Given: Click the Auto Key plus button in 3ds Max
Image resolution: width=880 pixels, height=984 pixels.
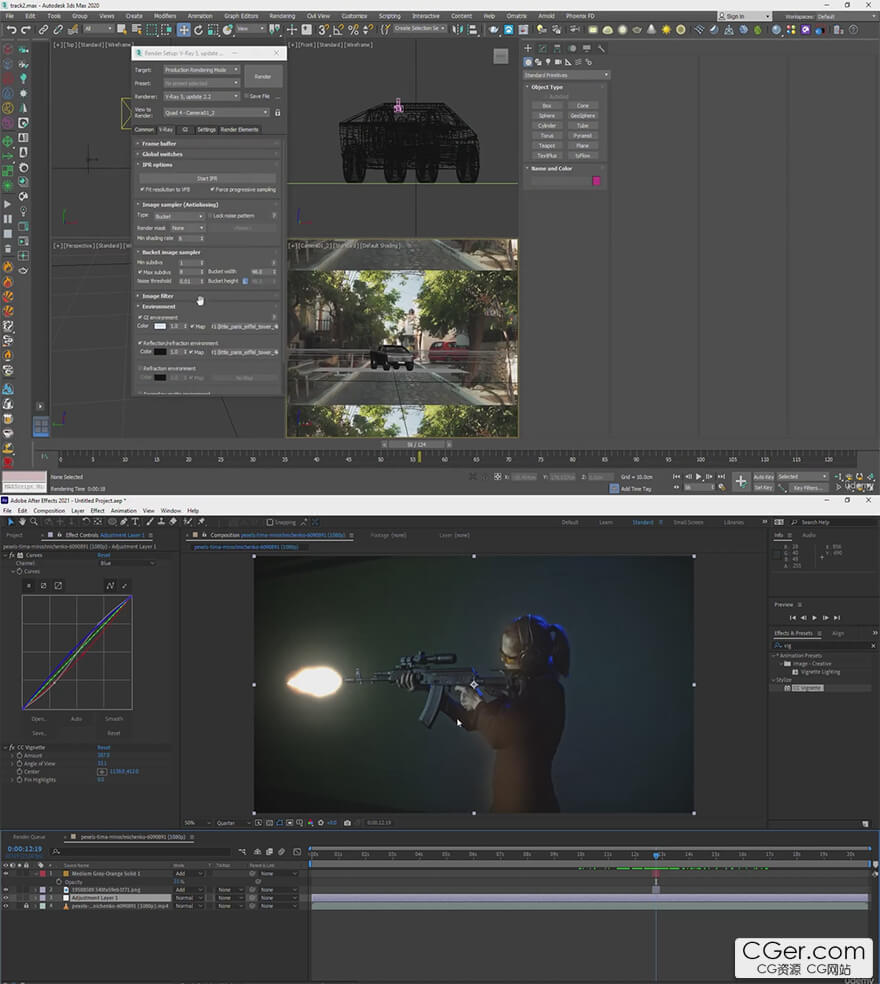Looking at the screenshot, I should pos(741,481).
